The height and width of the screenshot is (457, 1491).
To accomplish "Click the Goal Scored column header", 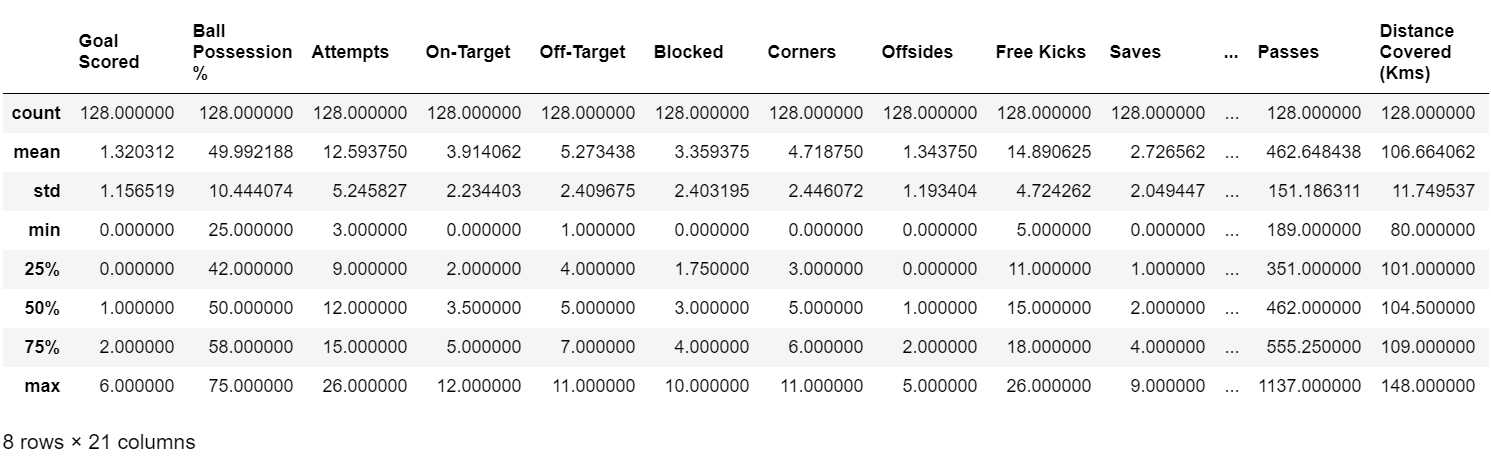I will click(109, 51).
